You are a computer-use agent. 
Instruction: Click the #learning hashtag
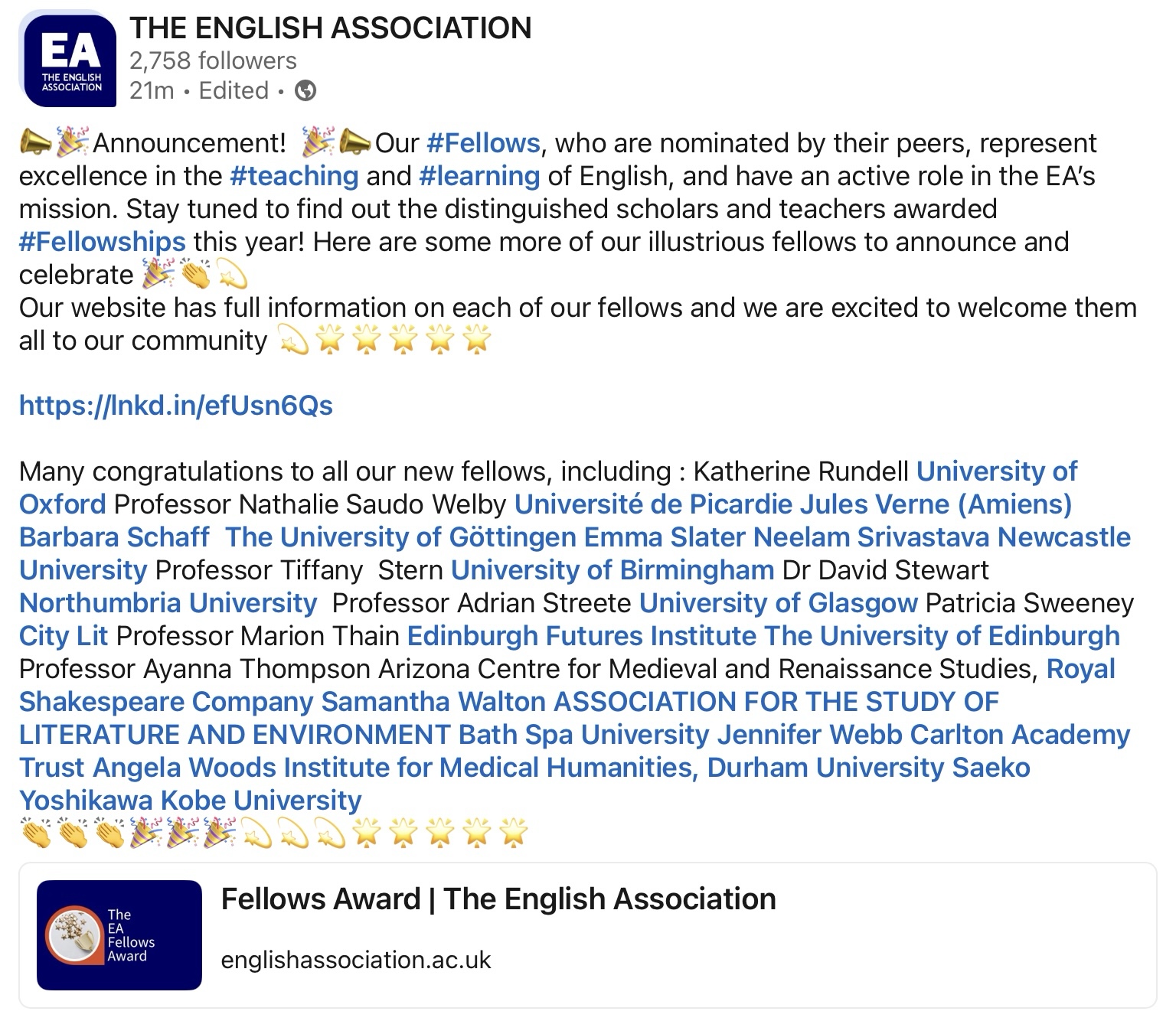pyautogui.click(x=479, y=176)
